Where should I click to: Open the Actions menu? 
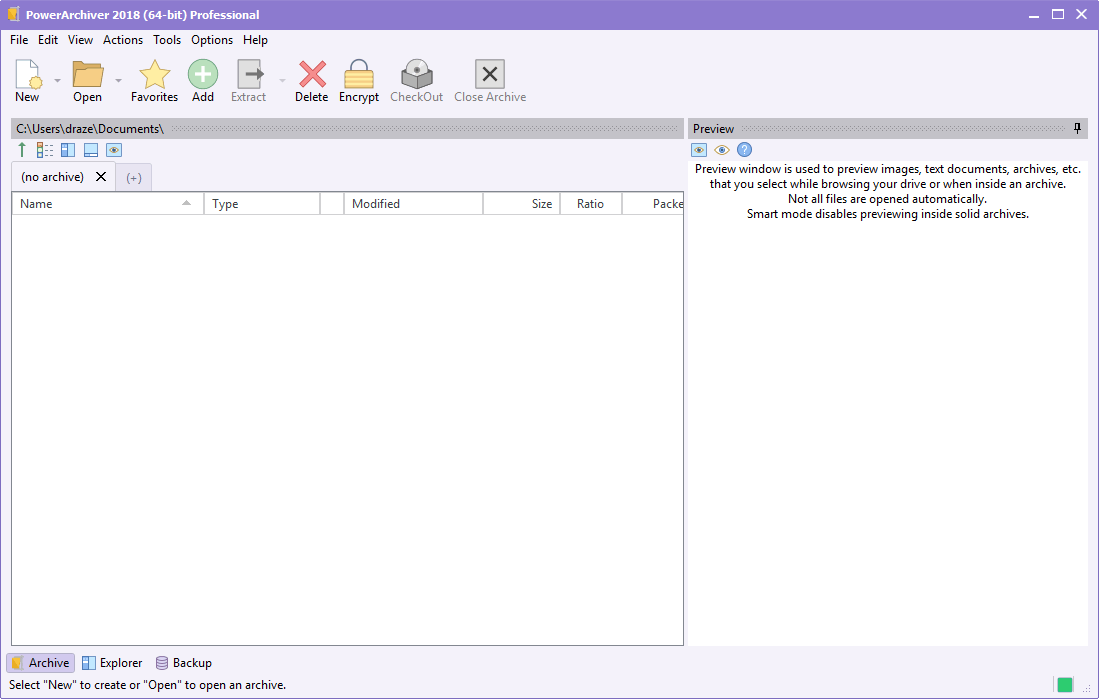click(x=123, y=40)
